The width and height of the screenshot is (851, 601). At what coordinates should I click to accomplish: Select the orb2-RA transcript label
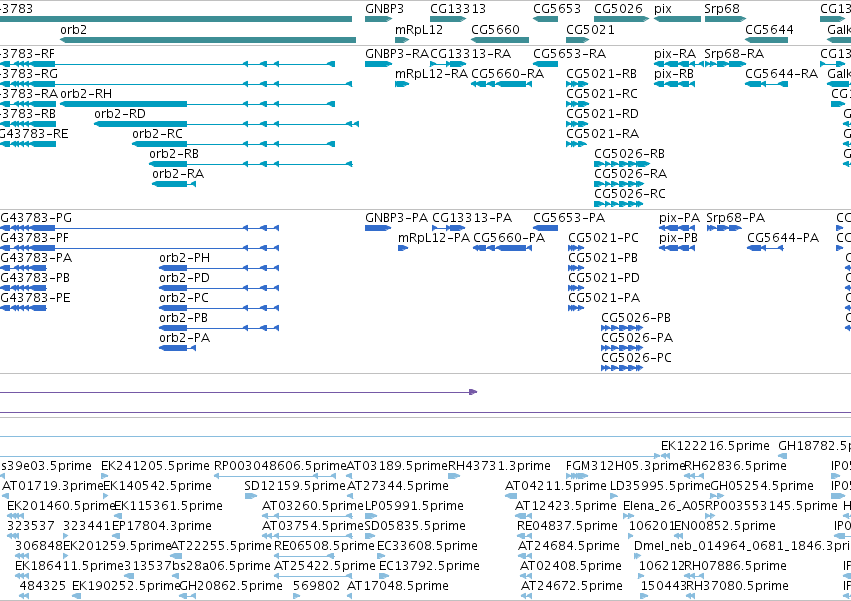[178, 174]
